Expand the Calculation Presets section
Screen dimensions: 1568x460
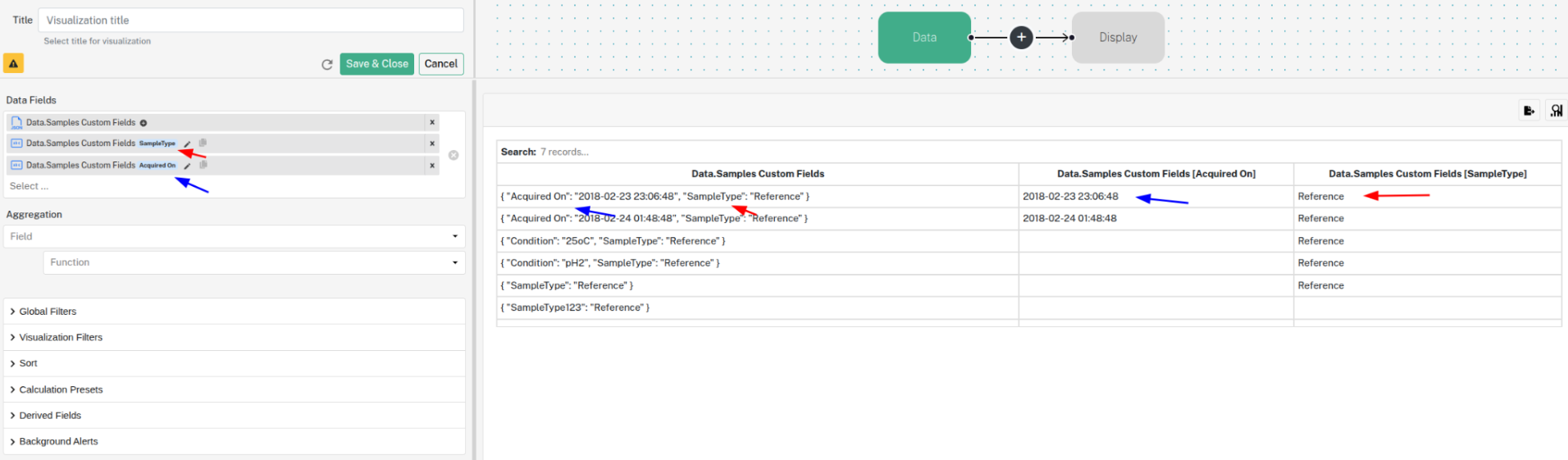click(235, 389)
